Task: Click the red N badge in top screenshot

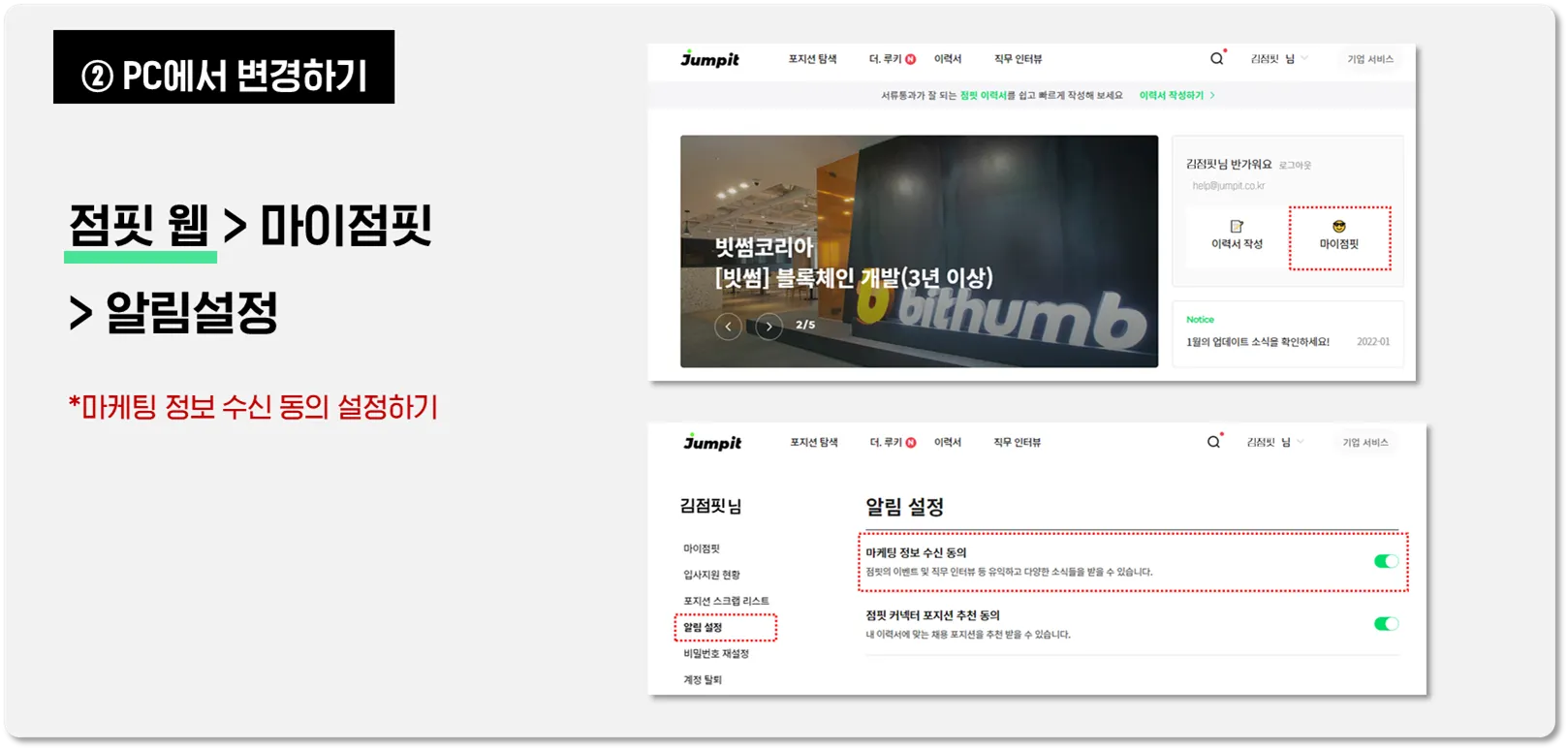Action: point(910,59)
